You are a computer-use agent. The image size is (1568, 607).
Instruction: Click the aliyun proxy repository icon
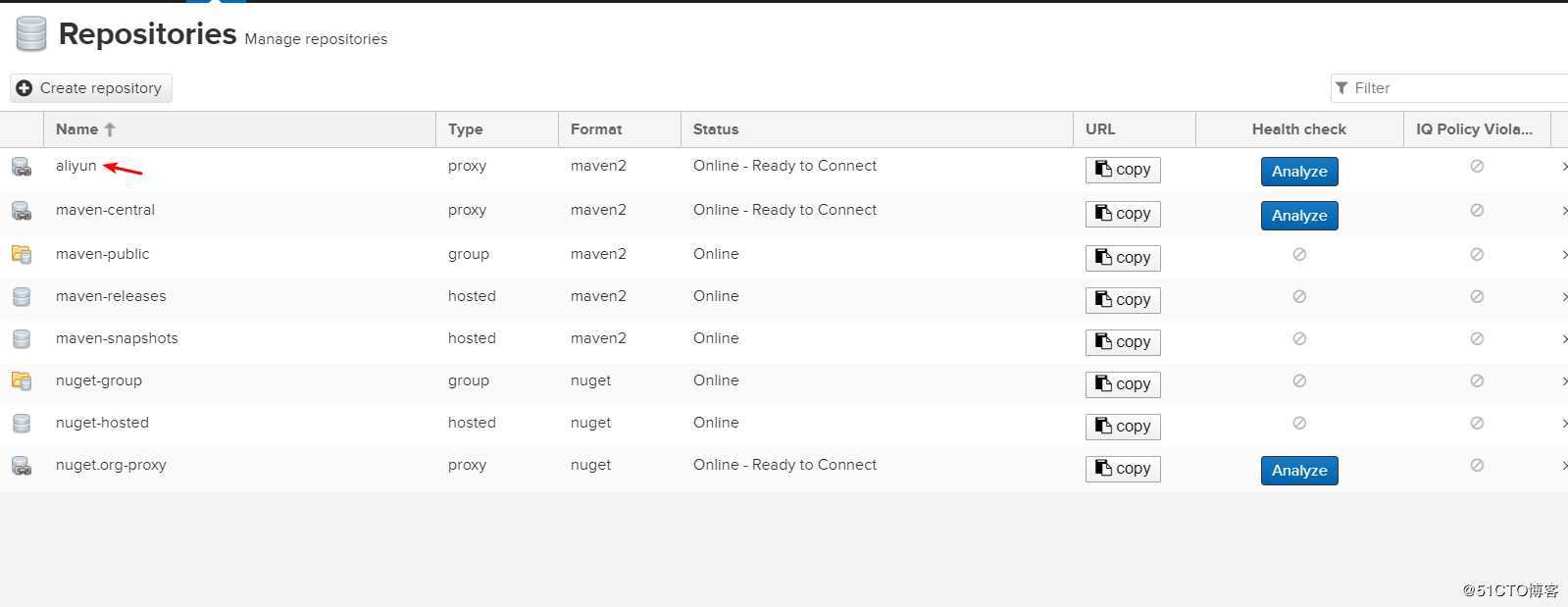coord(22,167)
